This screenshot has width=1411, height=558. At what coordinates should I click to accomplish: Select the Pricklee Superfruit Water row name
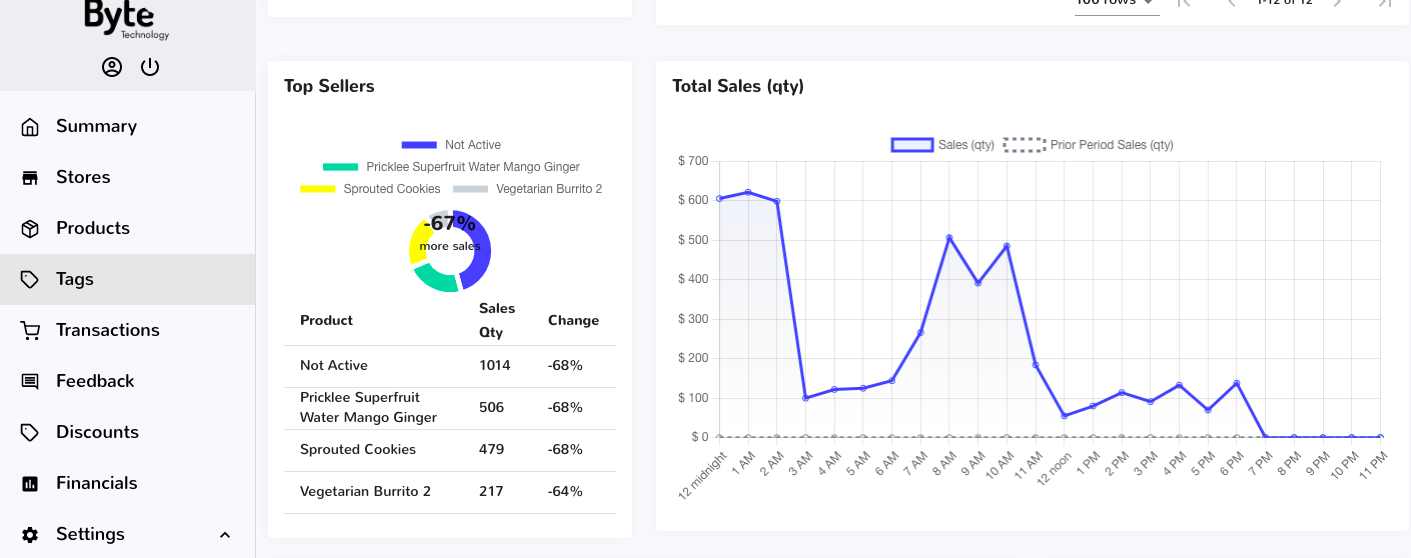tap(368, 407)
